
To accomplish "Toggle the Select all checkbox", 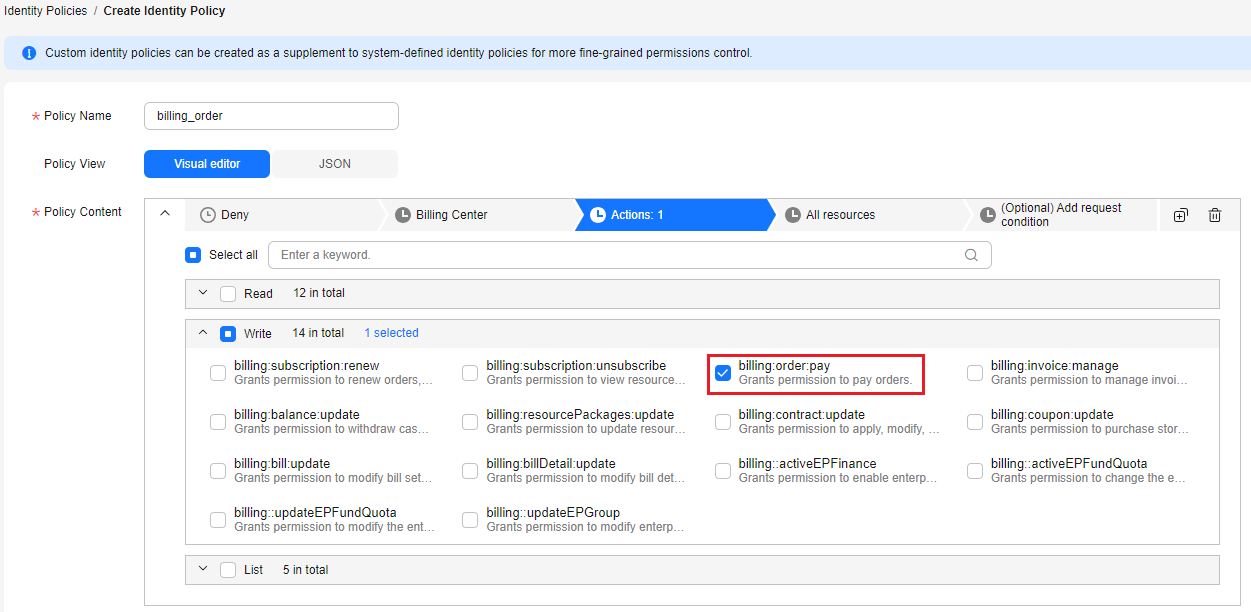I will tap(194, 255).
